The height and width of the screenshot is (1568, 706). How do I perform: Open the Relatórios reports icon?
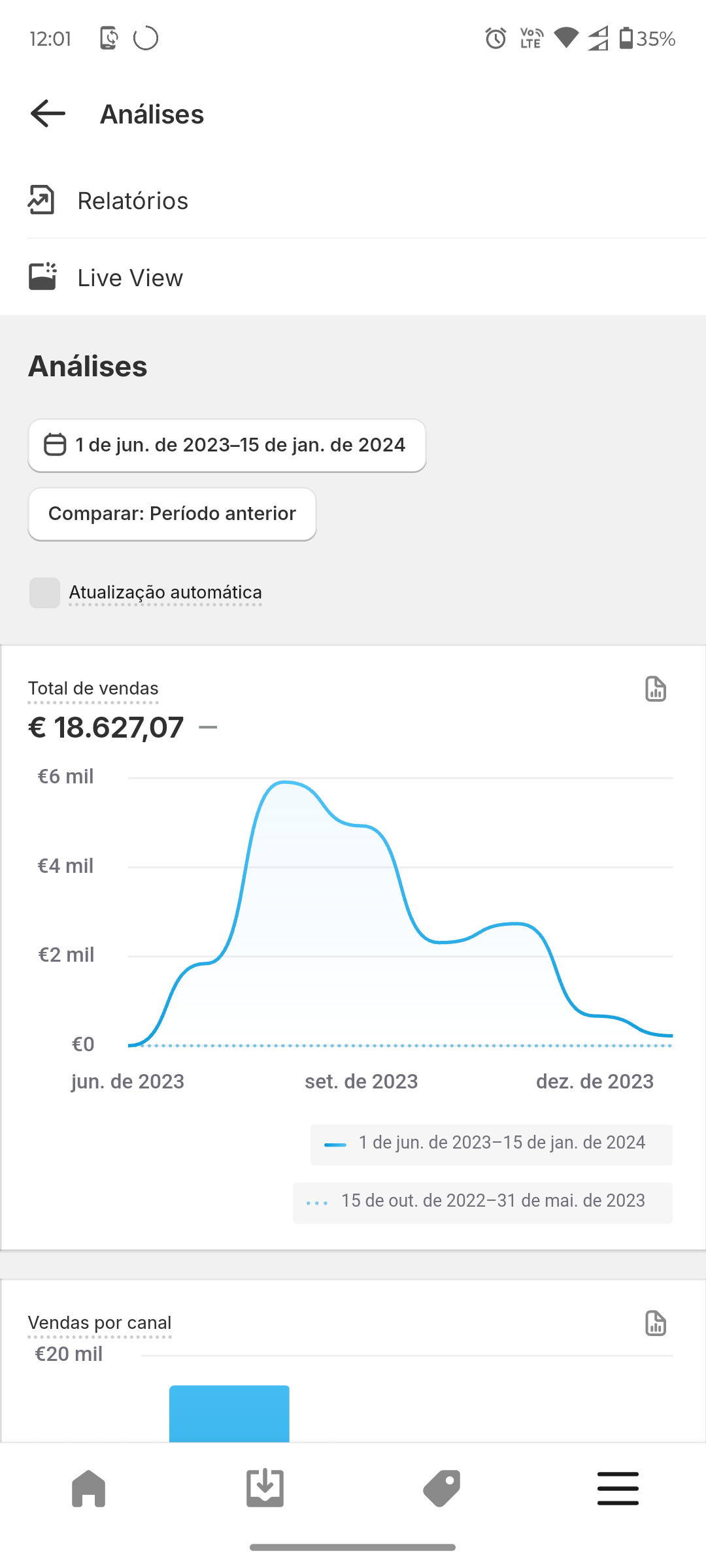pos(41,200)
